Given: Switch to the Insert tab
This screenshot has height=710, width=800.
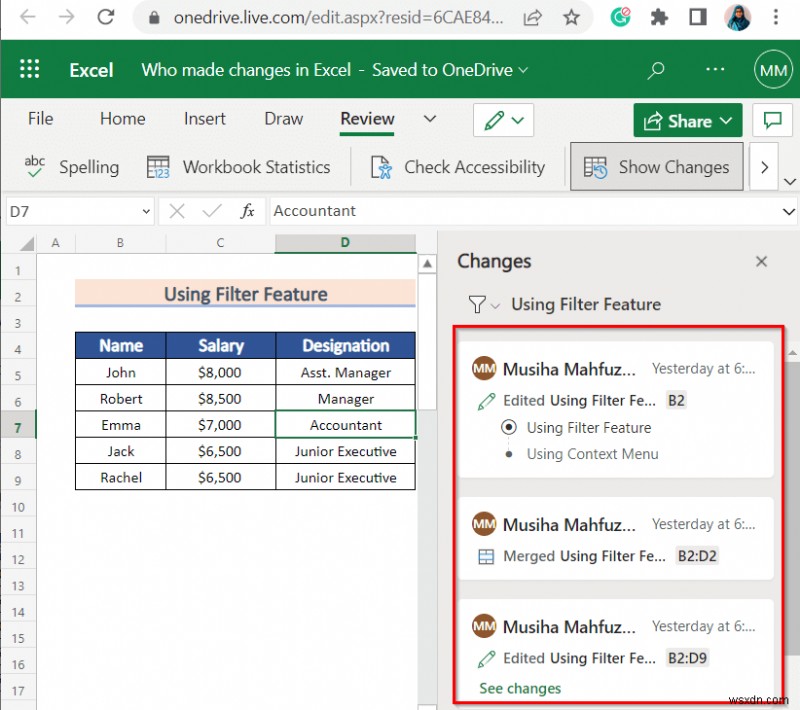Looking at the screenshot, I should pyautogui.click(x=204, y=118).
